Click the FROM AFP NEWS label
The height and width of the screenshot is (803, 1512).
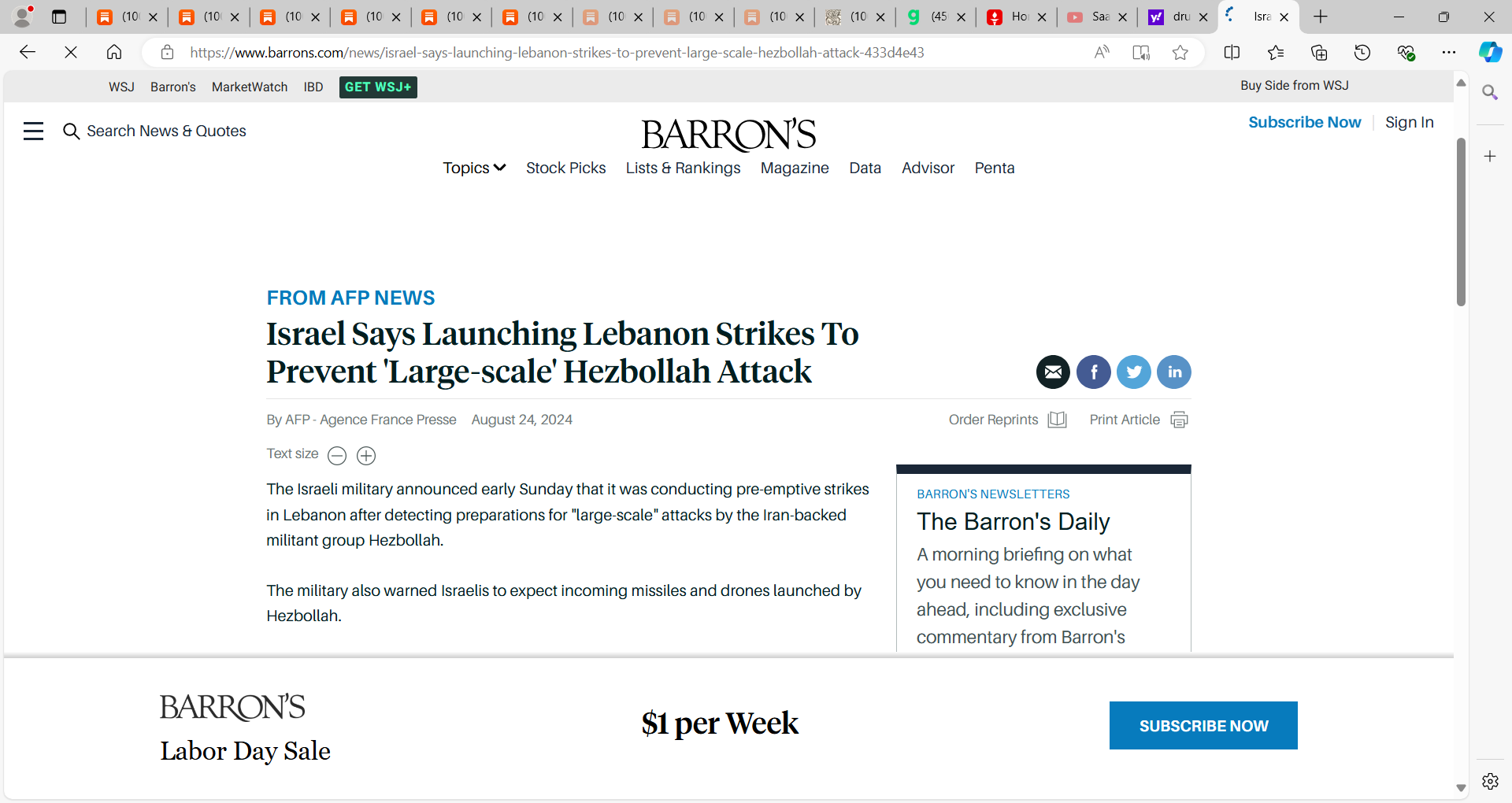pyautogui.click(x=350, y=298)
